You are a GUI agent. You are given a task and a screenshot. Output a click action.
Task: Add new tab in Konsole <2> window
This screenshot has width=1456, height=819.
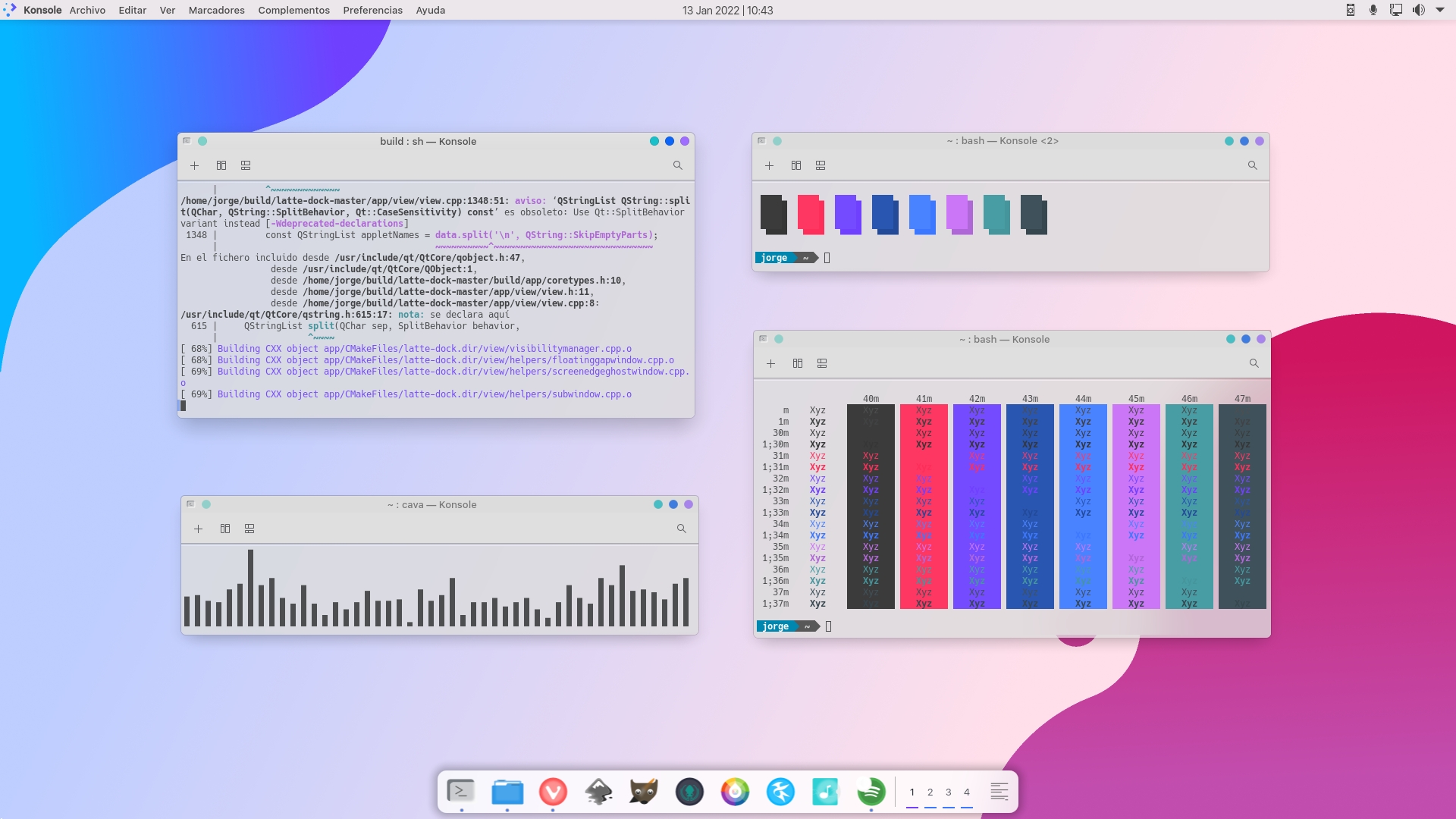769,165
